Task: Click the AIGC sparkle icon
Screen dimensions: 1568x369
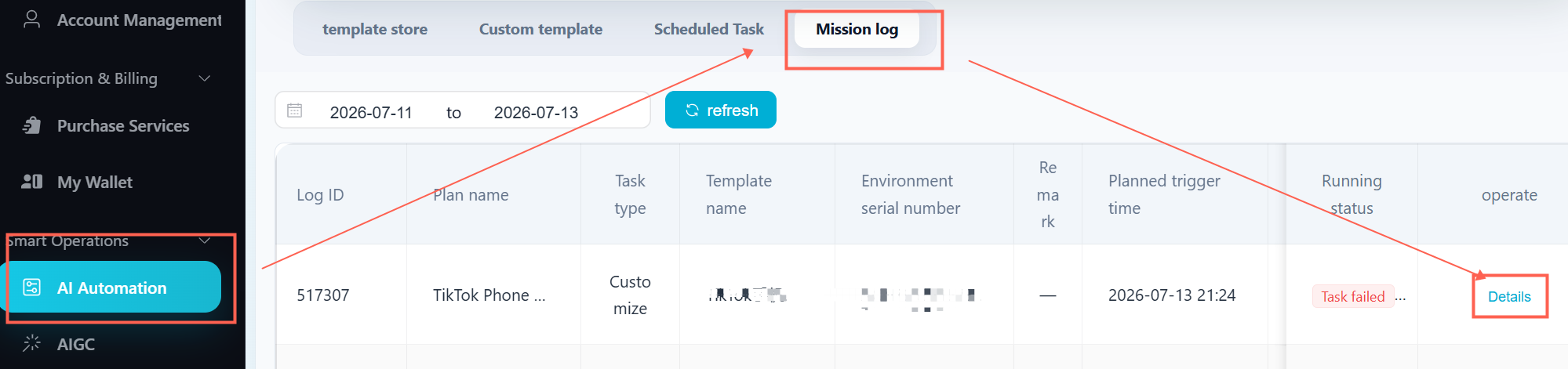Action: click(31, 343)
